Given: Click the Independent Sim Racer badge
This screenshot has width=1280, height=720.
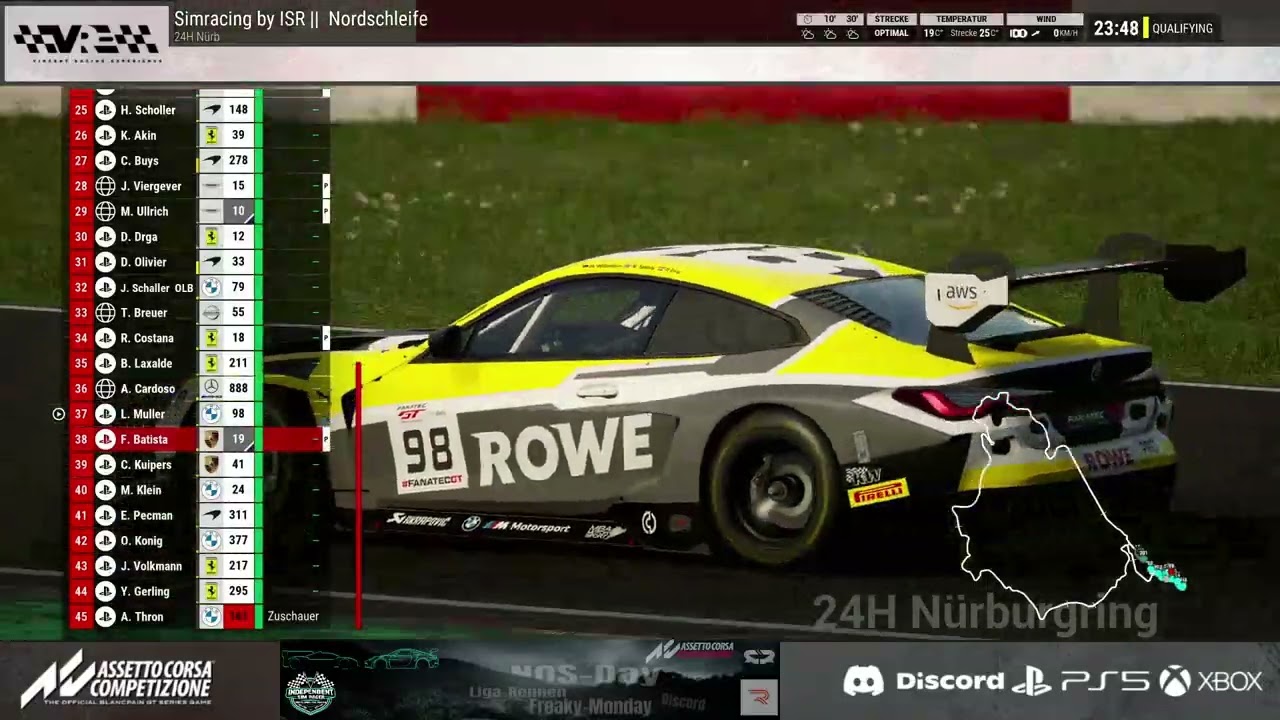Looking at the screenshot, I should tap(310, 692).
